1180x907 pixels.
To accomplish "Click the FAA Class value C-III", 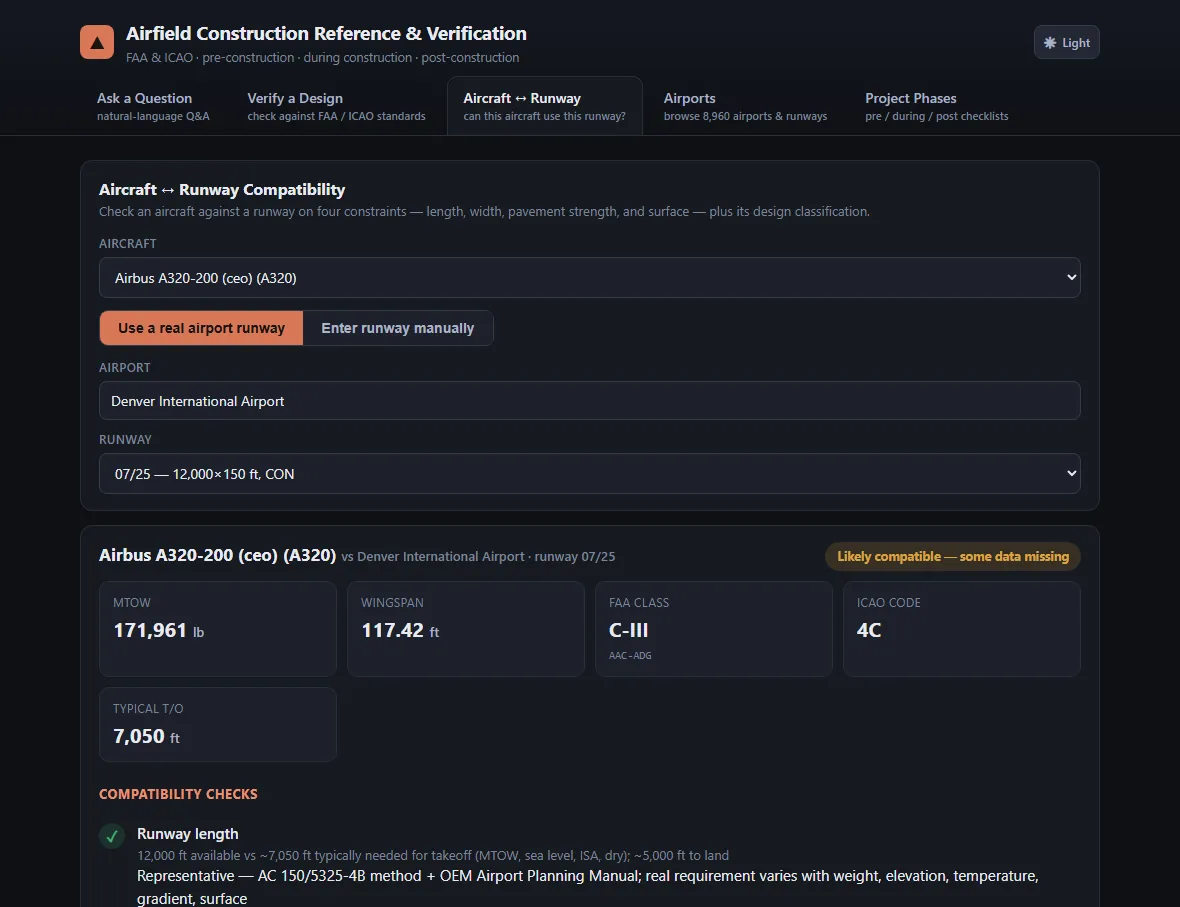I will click(628, 630).
